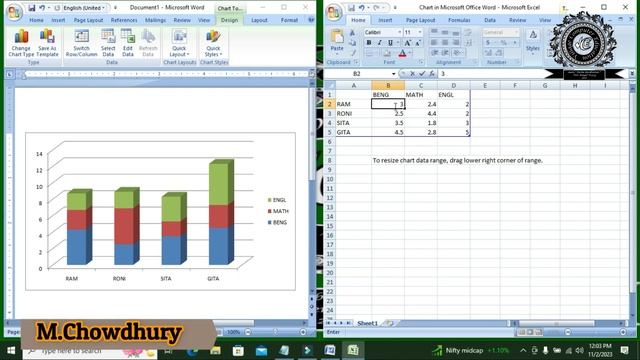Undo last action in Word toolbar
Viewport: 640px width, 360px height.
pos(42,7)
